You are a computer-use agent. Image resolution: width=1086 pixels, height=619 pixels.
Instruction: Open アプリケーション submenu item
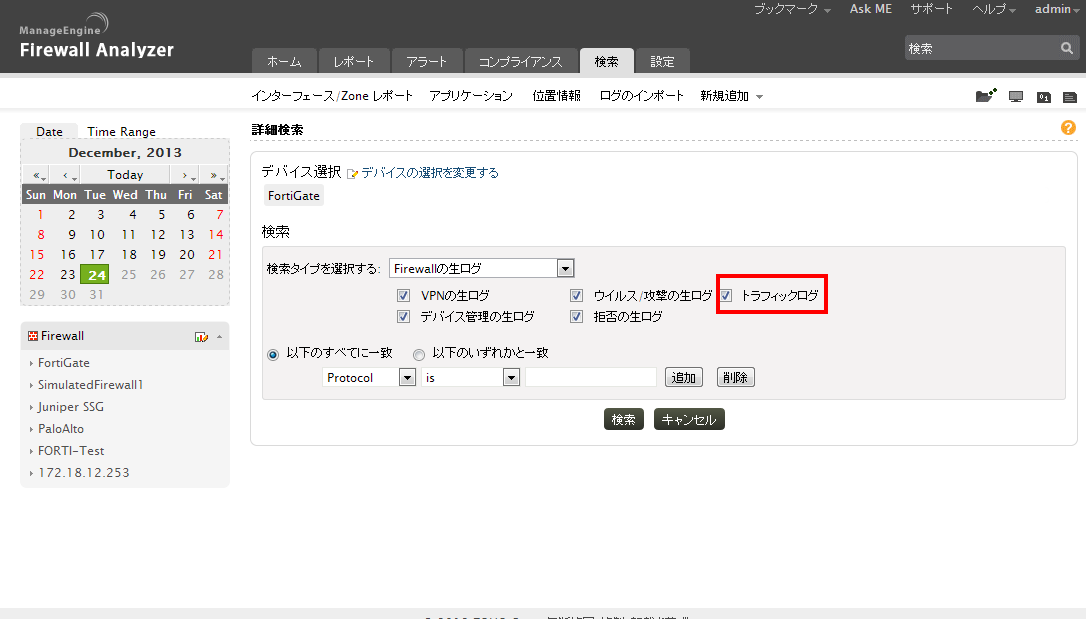click(x=471, y=96)
